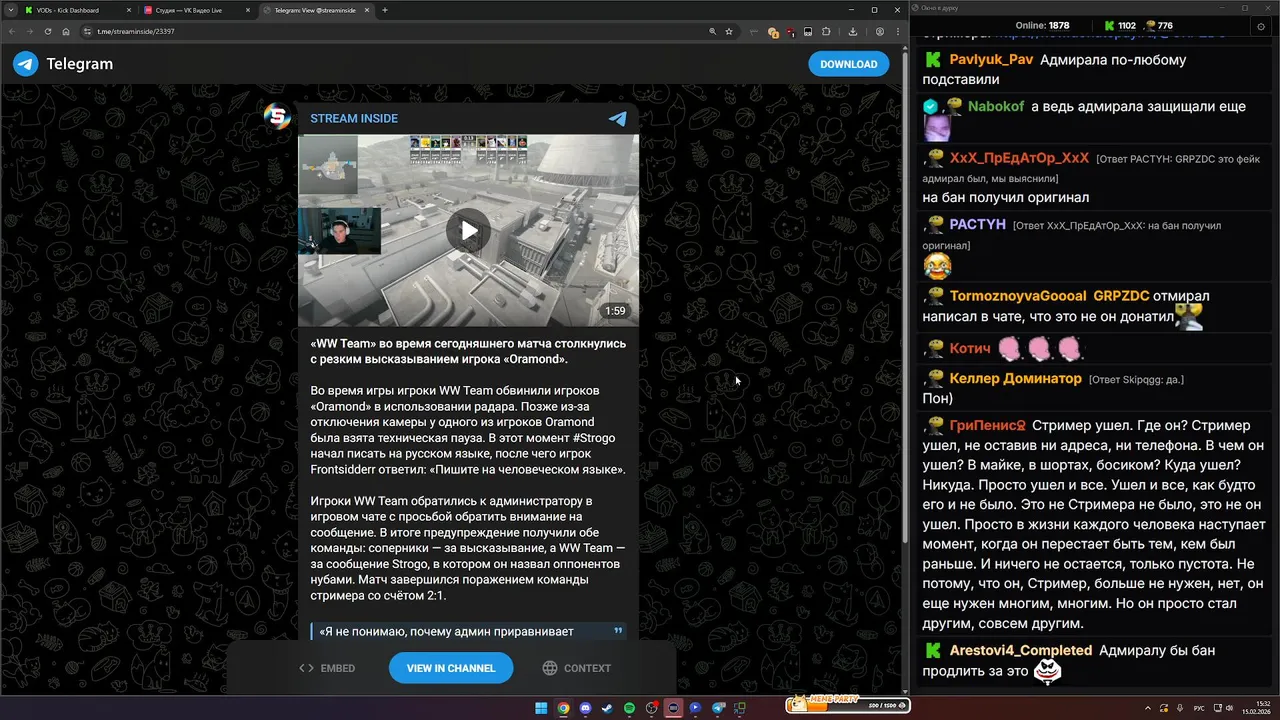Select the Telegram: View @streaminside tab
Screen dimensions: 1280x720
point(316,10)
